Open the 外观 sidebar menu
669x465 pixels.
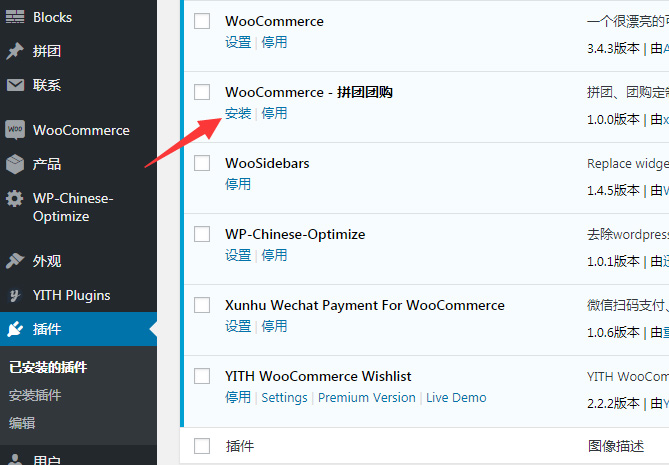point(79,261)
